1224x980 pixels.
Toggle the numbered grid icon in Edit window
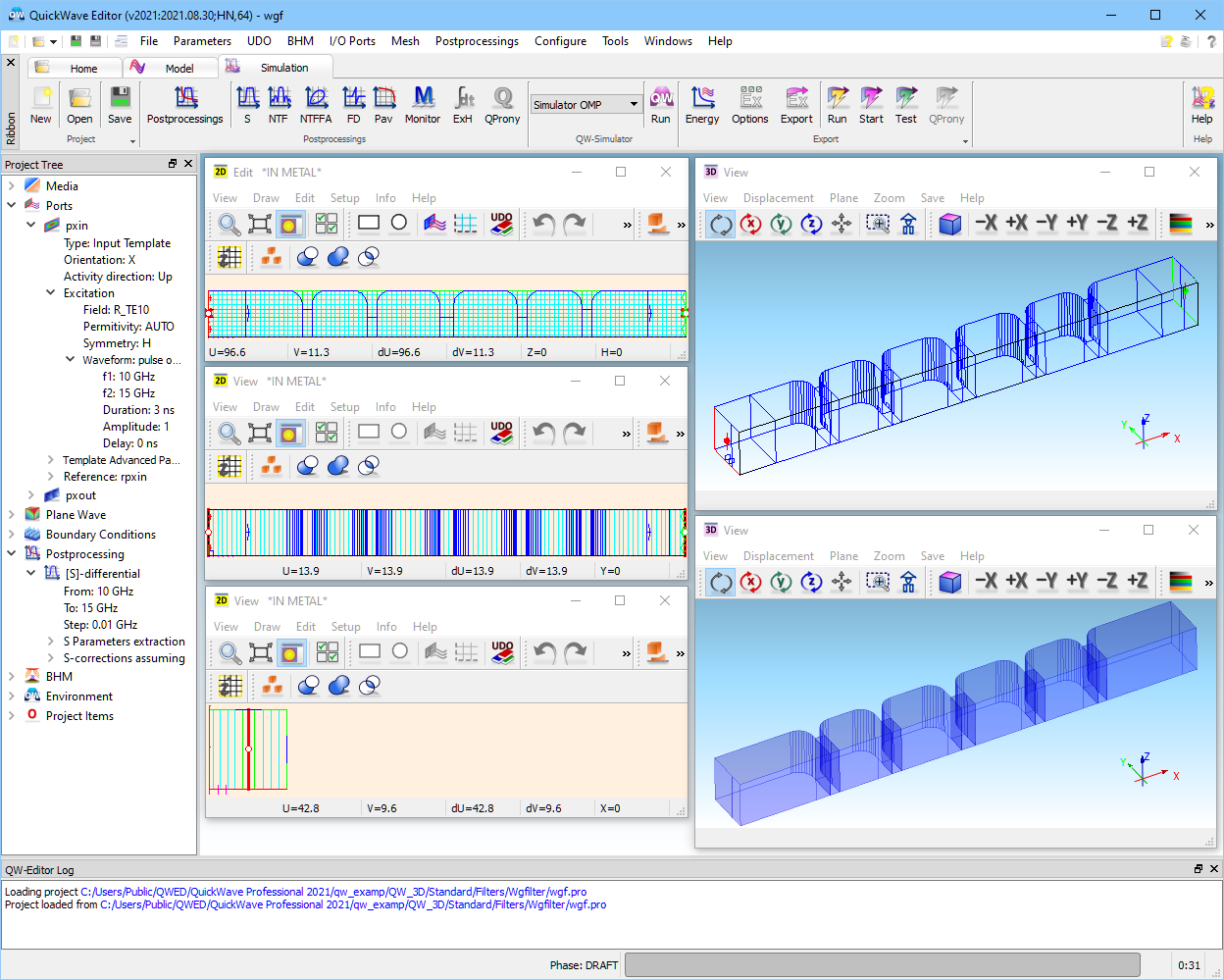point(229,257)
